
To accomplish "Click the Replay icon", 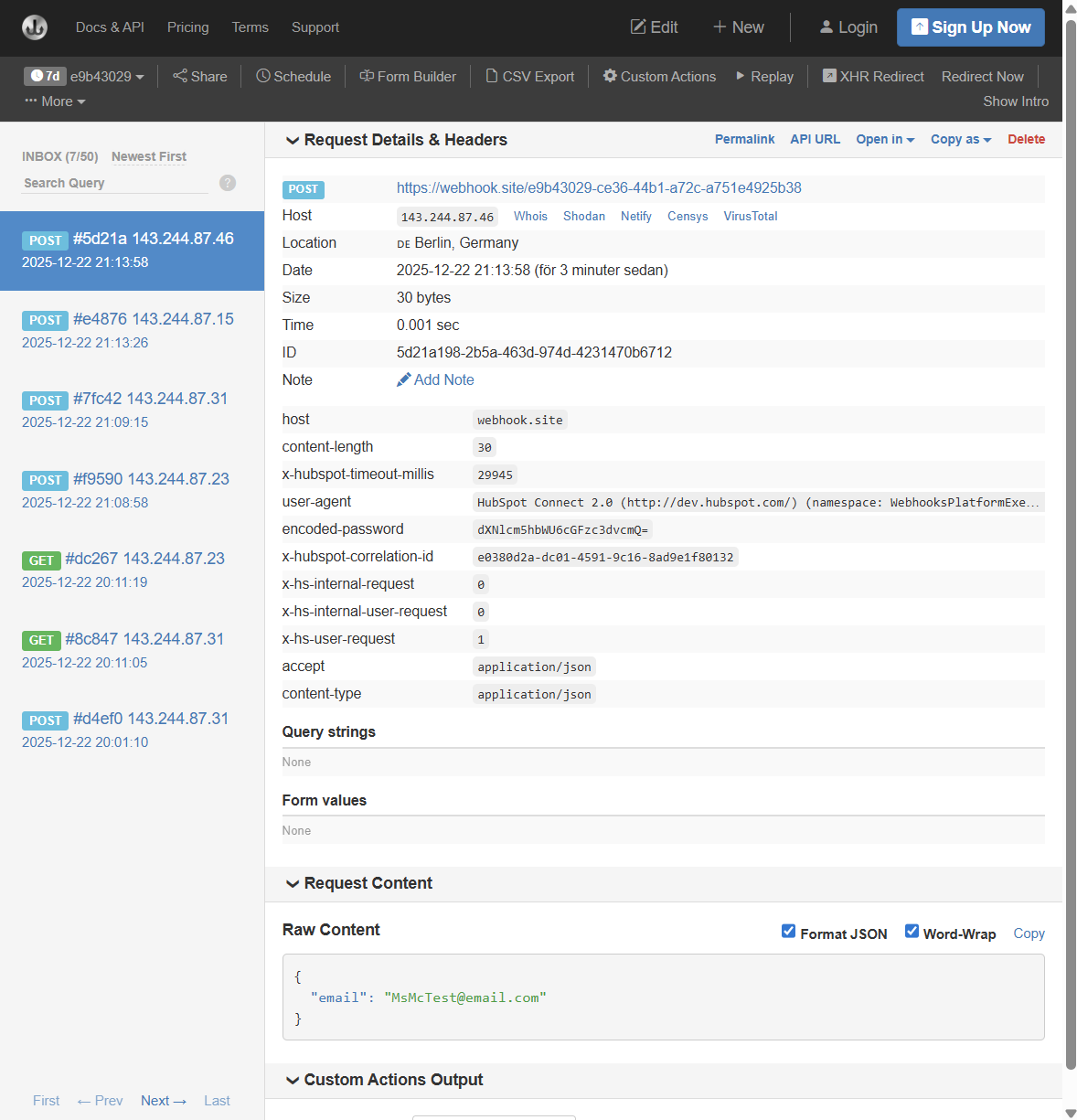I will click(x=742, y=77).
